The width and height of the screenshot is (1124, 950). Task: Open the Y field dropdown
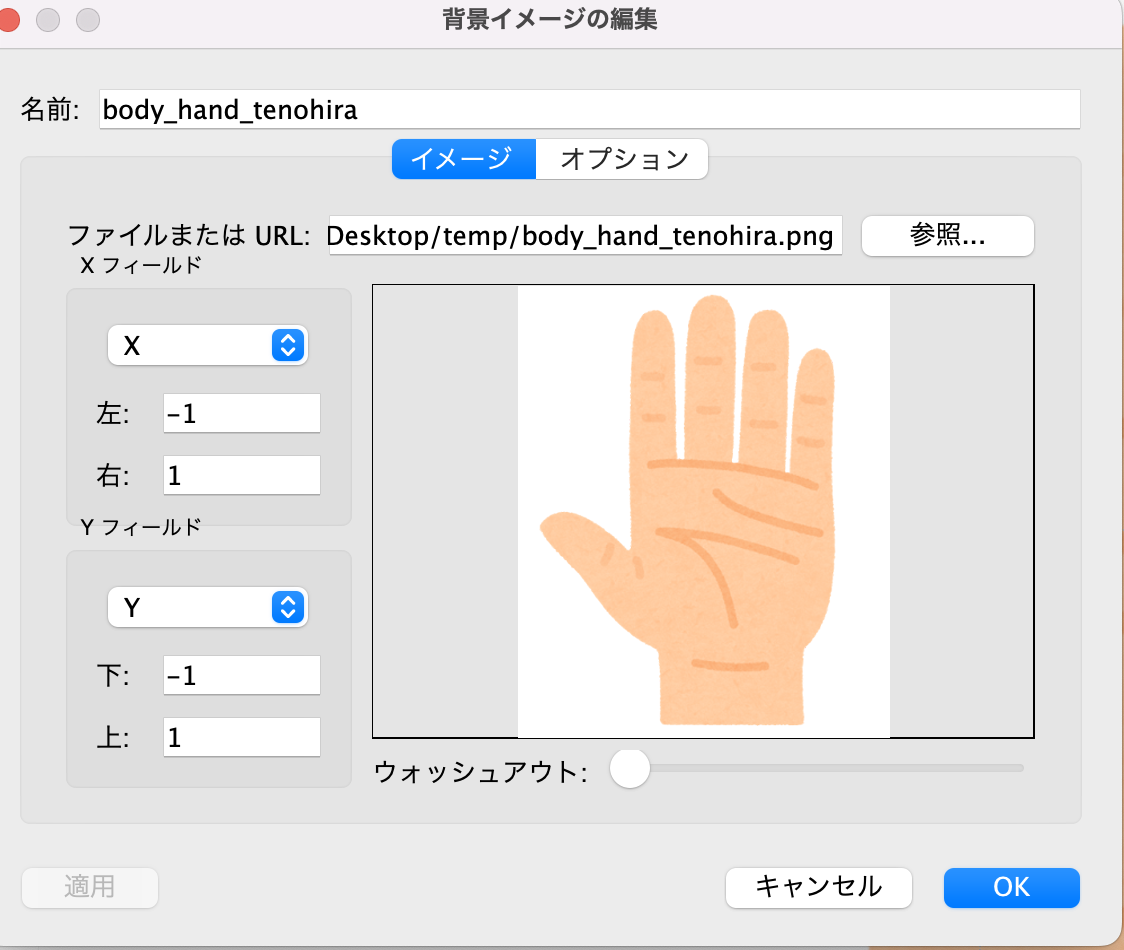tap(208, 607)
